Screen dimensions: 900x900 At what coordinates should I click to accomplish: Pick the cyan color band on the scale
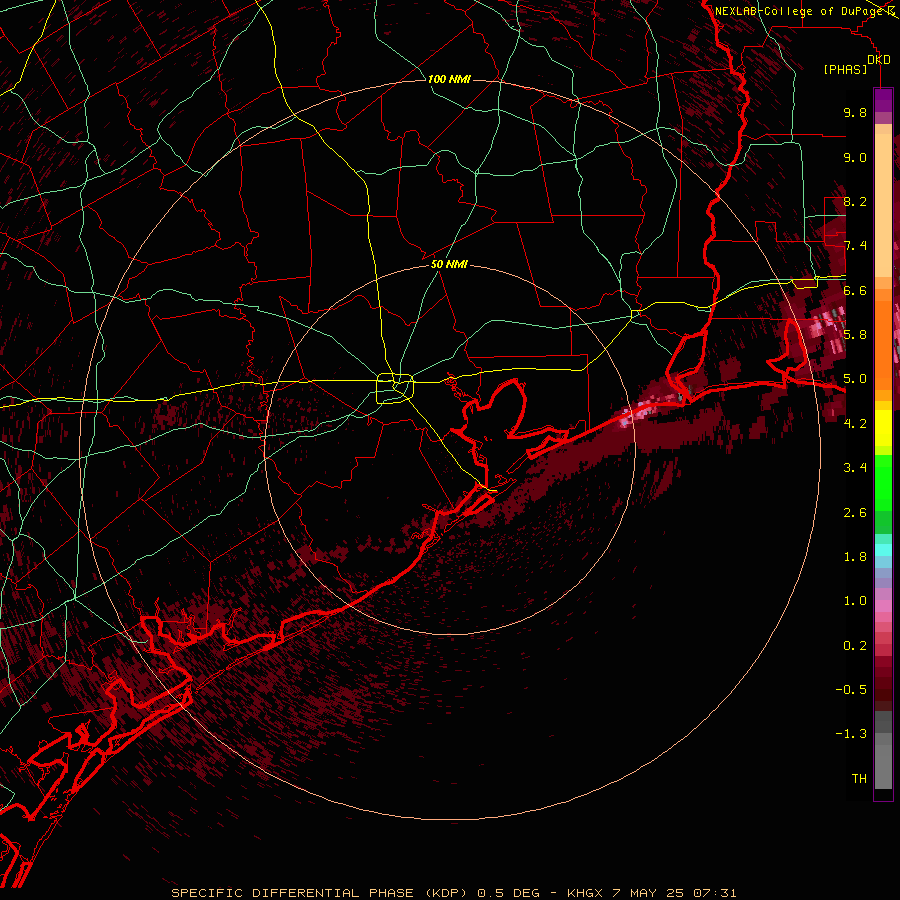pyautogui.click(x=883, y=550)
